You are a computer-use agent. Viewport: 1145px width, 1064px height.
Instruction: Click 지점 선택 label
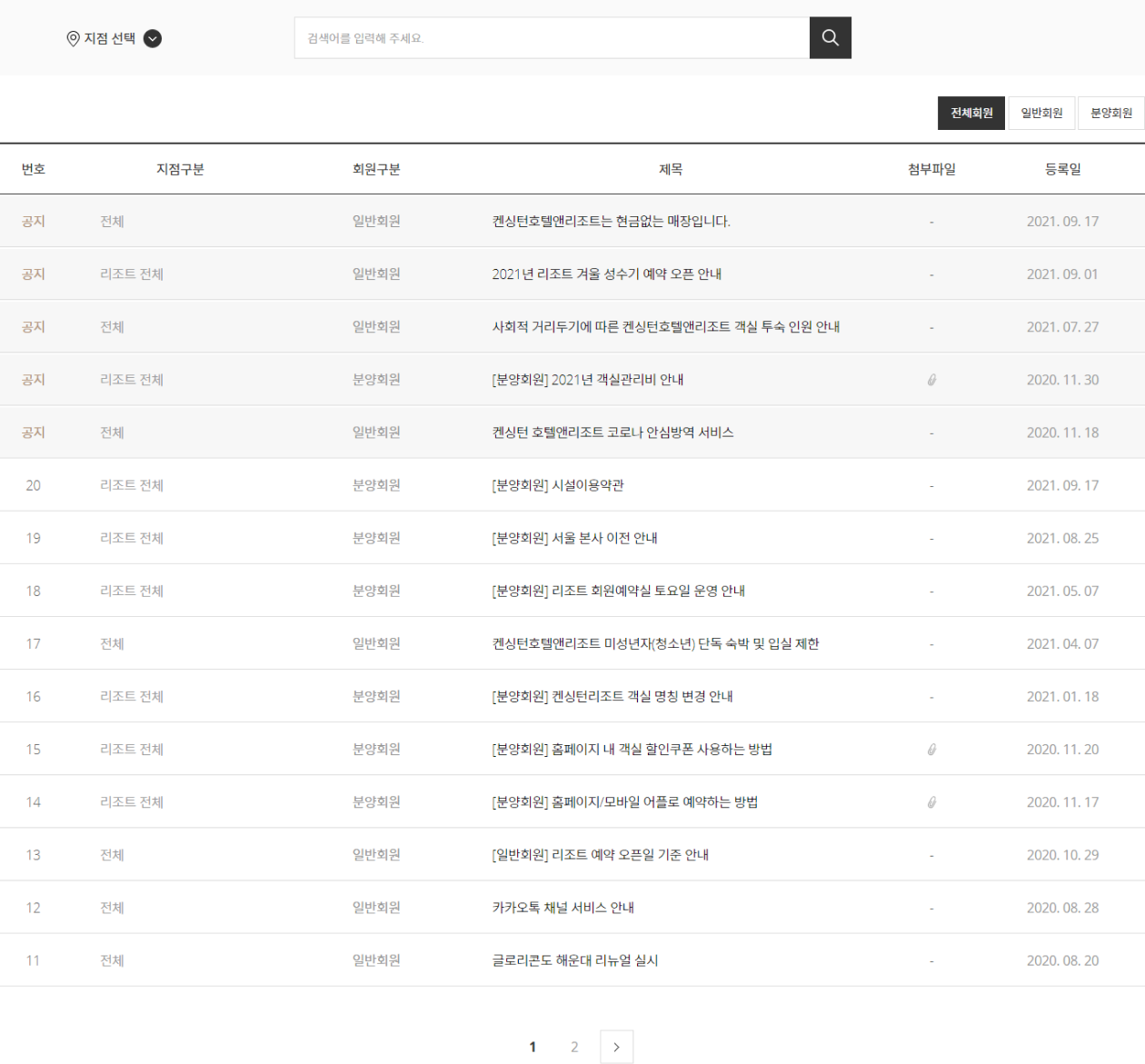tap(110, 38)
